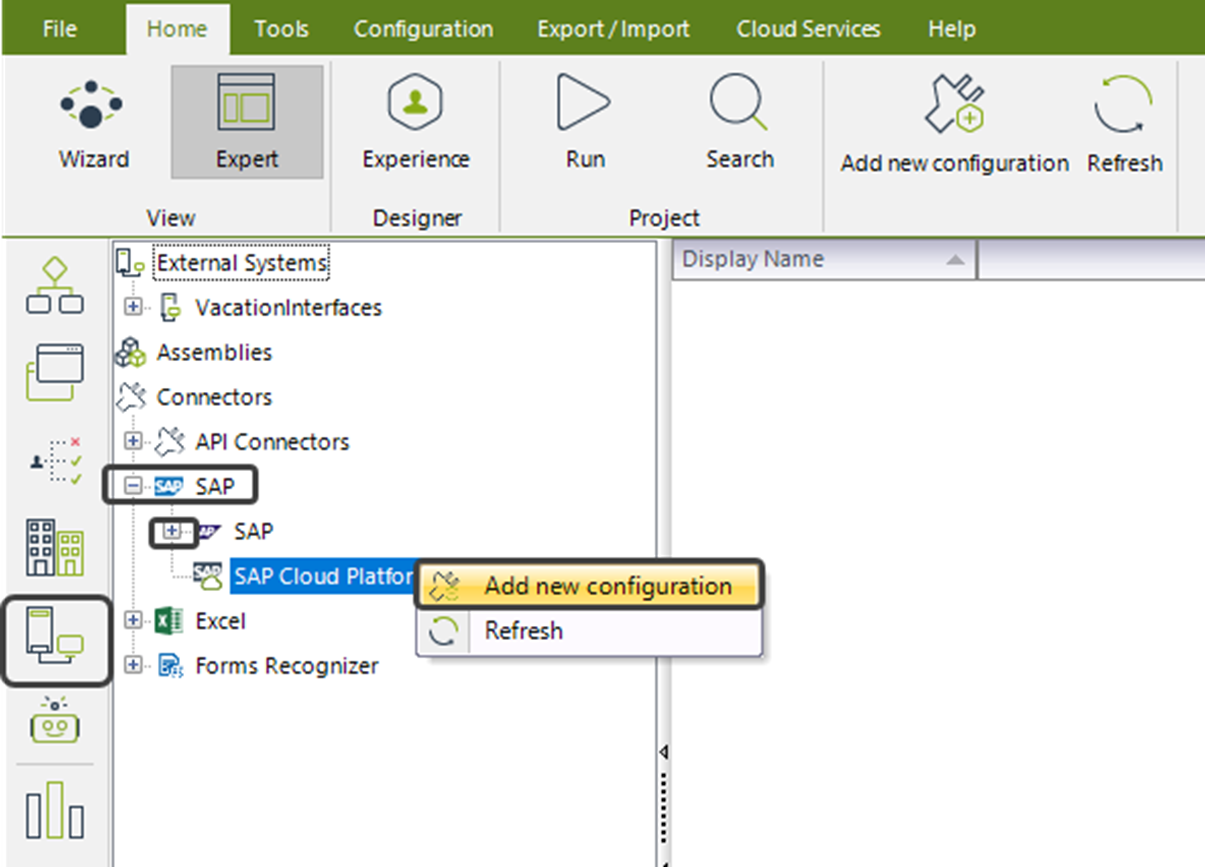The height and width of the screenshot is (867, 1205).
Task: Select the nested SAP item under SAP
Action: point(253,531)
